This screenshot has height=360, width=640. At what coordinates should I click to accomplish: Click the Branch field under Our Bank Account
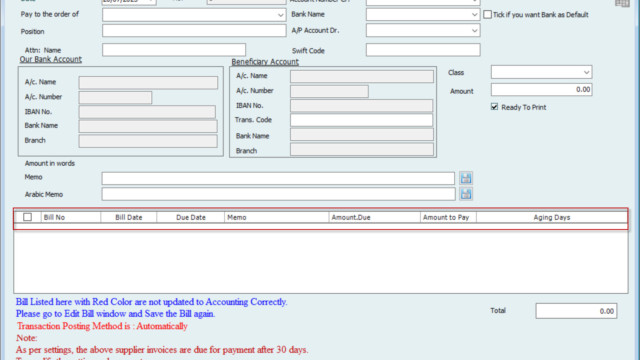pos(148,141)
